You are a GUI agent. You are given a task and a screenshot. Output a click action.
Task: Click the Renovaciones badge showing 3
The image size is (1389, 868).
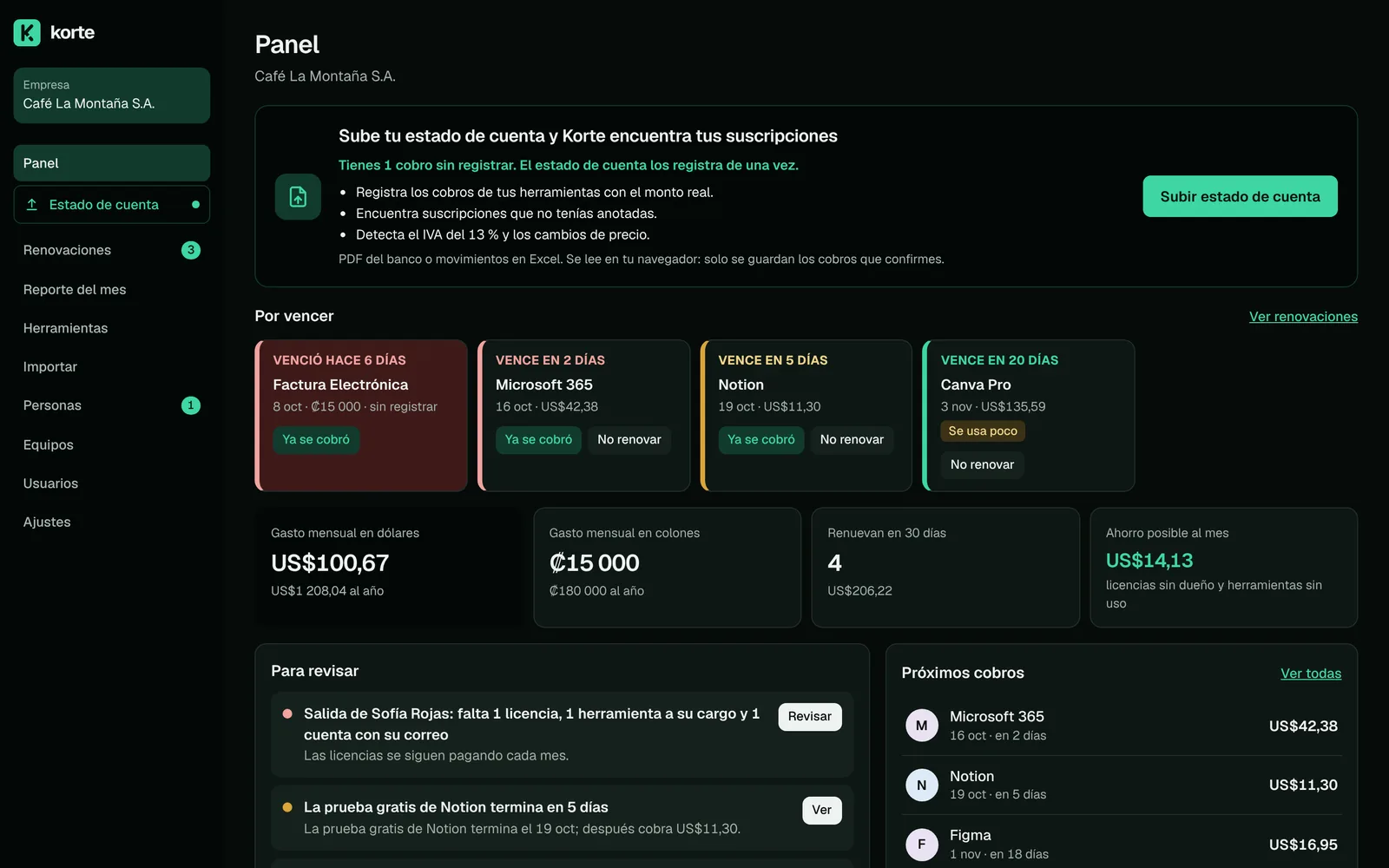click(191, 250)
